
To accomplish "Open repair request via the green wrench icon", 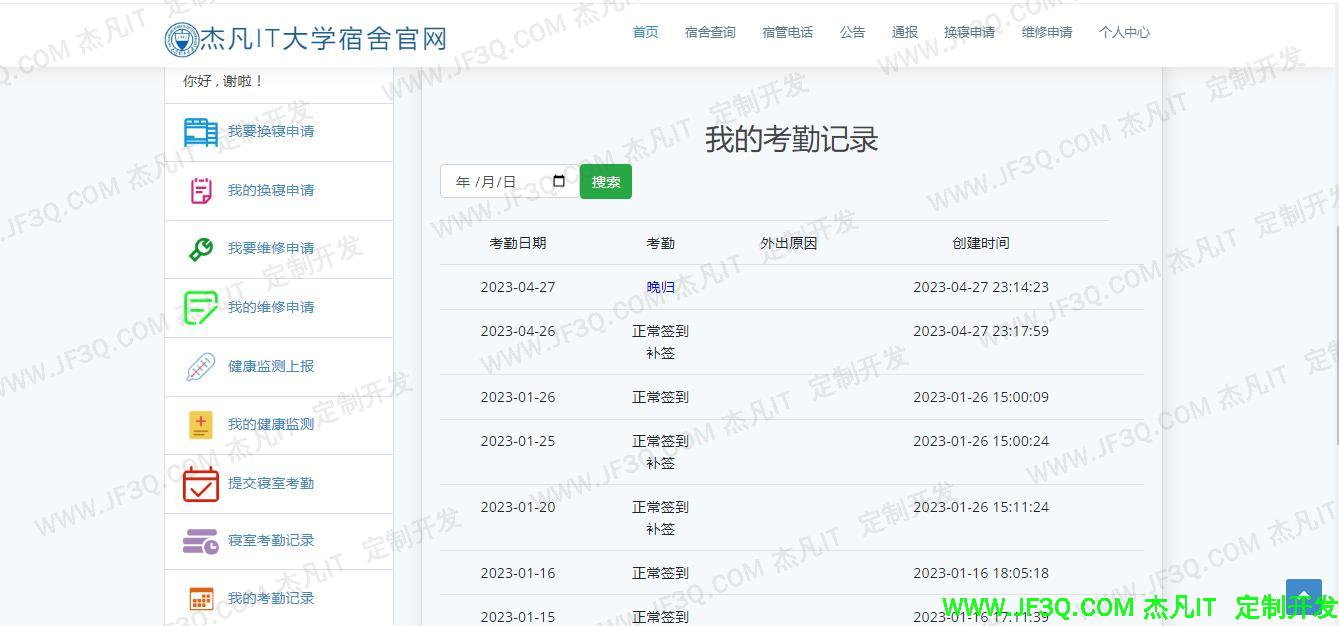I will coord(200,248).
